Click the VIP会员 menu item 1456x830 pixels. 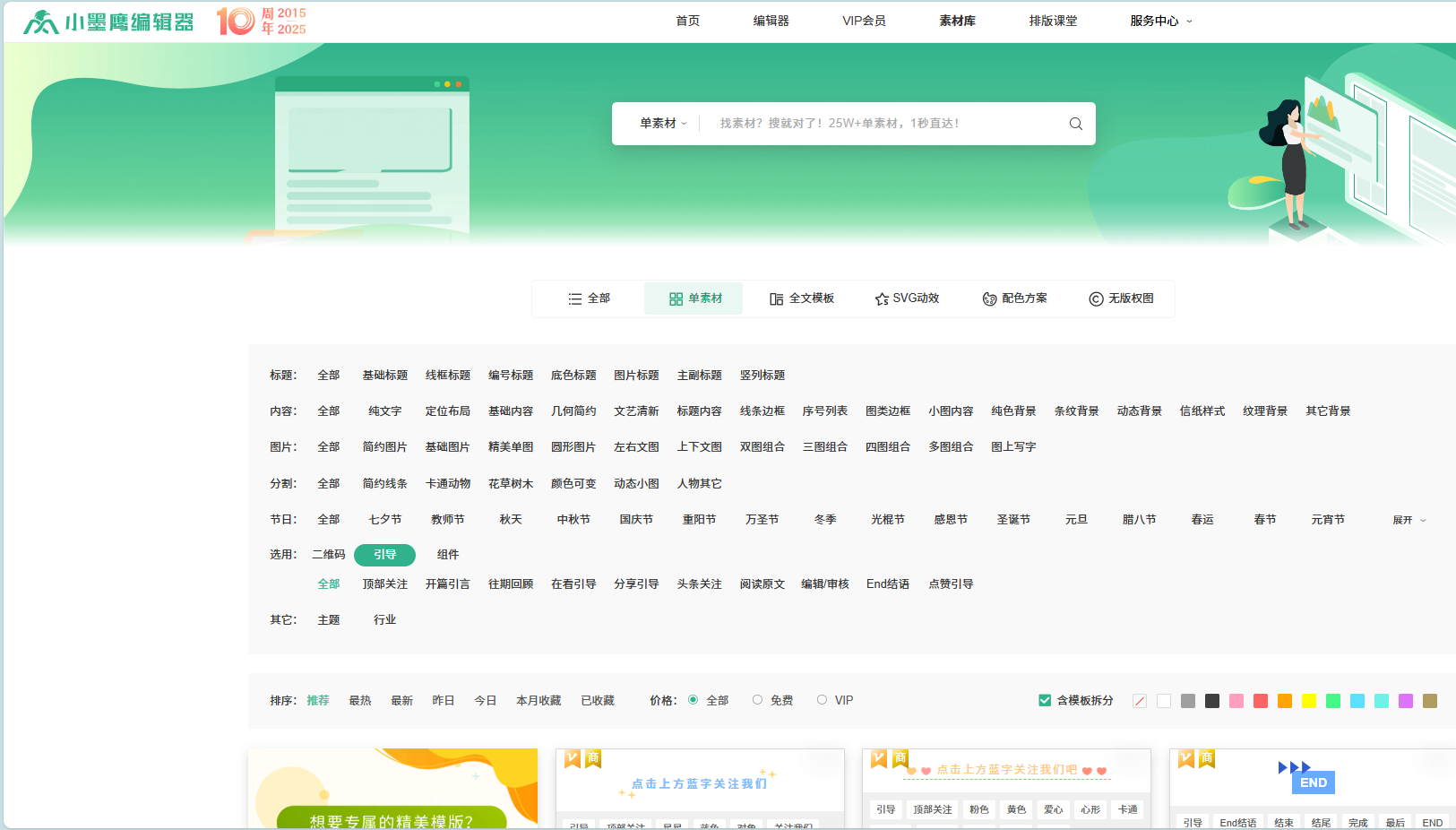click(x=864, y=21)
